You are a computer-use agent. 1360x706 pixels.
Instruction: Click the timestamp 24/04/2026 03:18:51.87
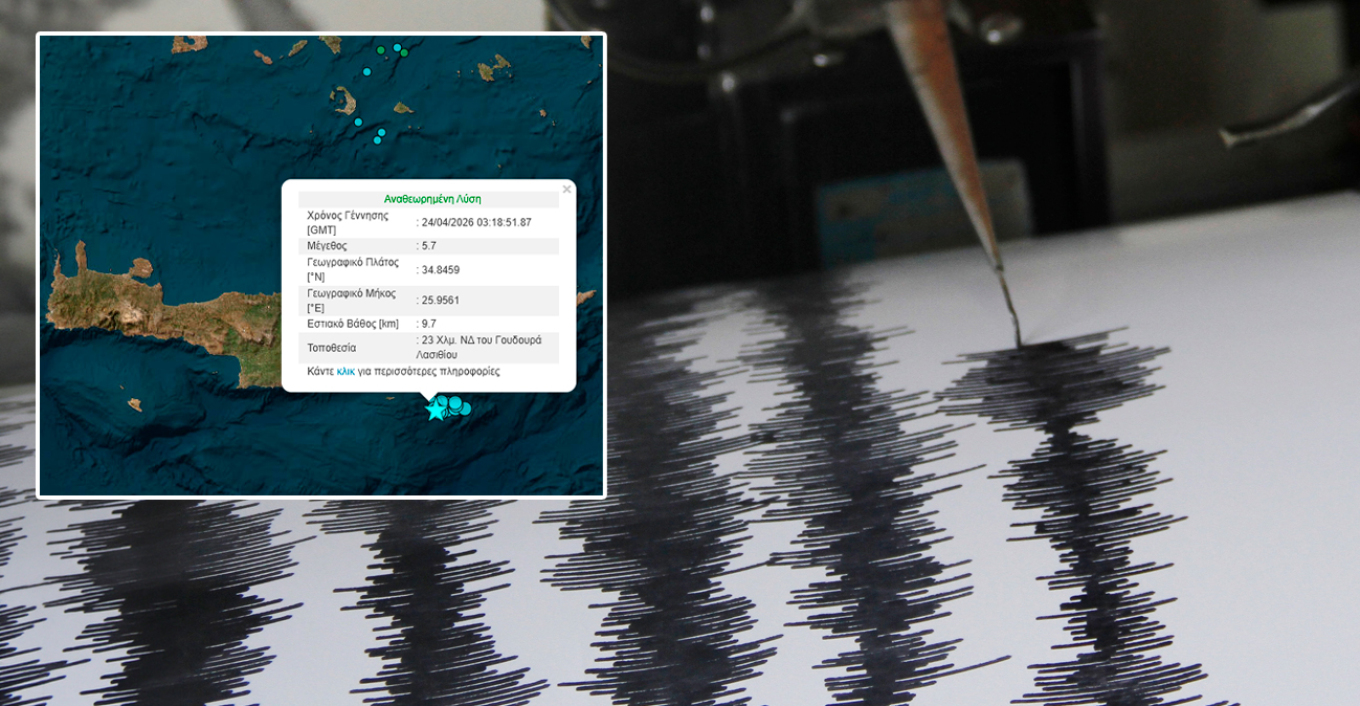point(476,222)
